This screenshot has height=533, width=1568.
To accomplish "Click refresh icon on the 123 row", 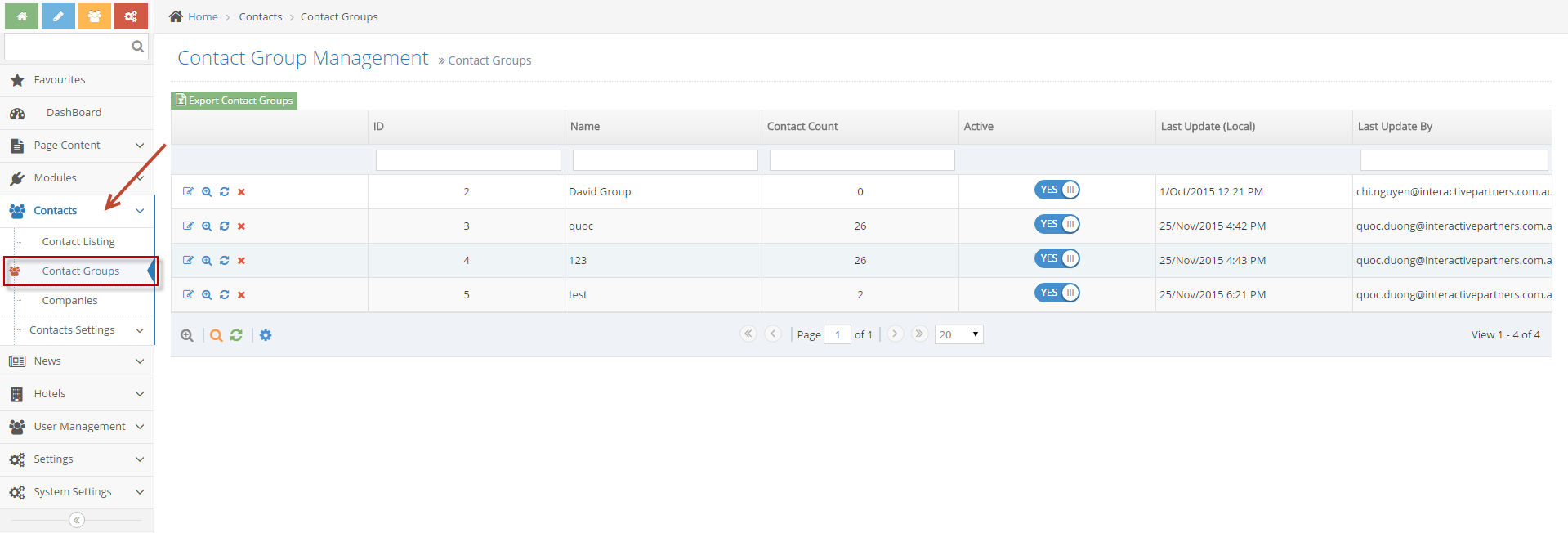I will tap(224, 261).
